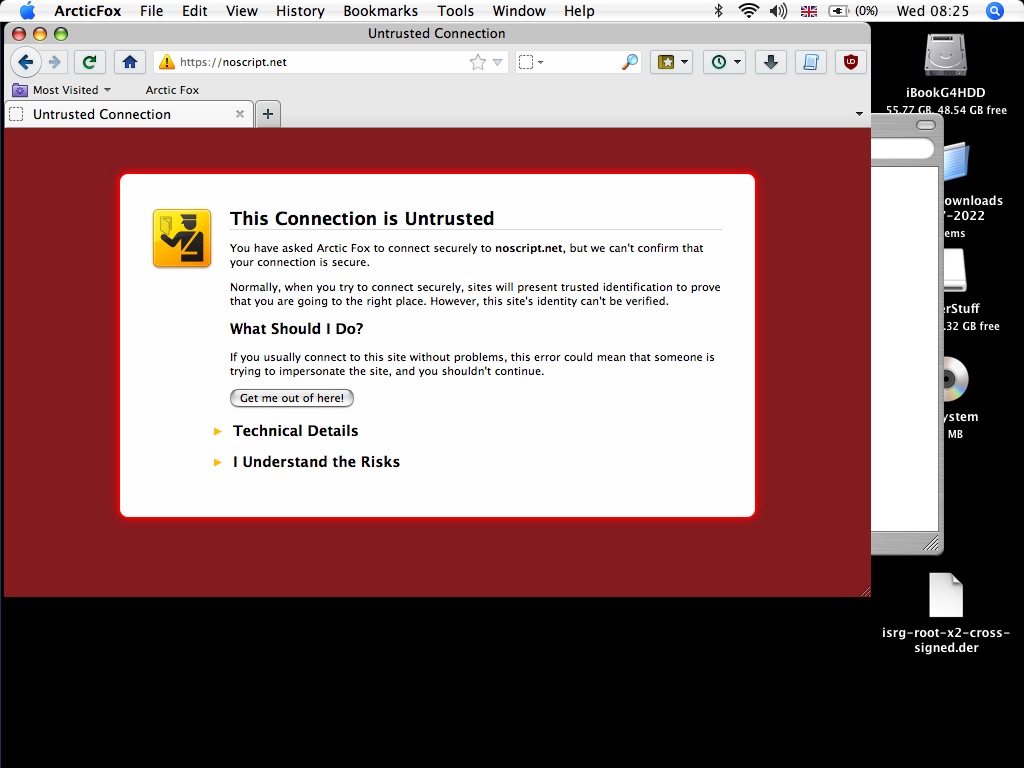
Task: Open the Wi-Fi menu icon
Action: (748, 10)
